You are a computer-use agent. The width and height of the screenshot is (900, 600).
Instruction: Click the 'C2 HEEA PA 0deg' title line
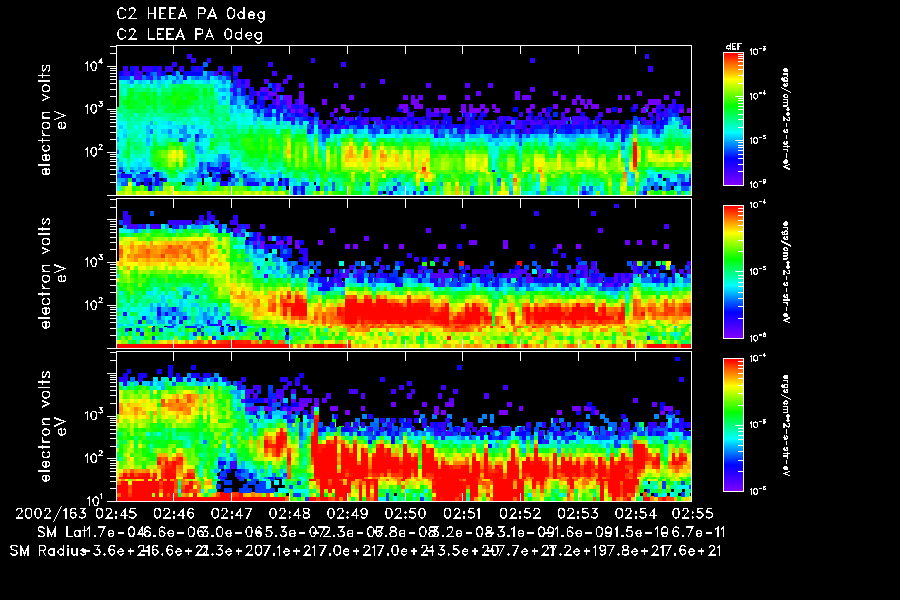191,14
